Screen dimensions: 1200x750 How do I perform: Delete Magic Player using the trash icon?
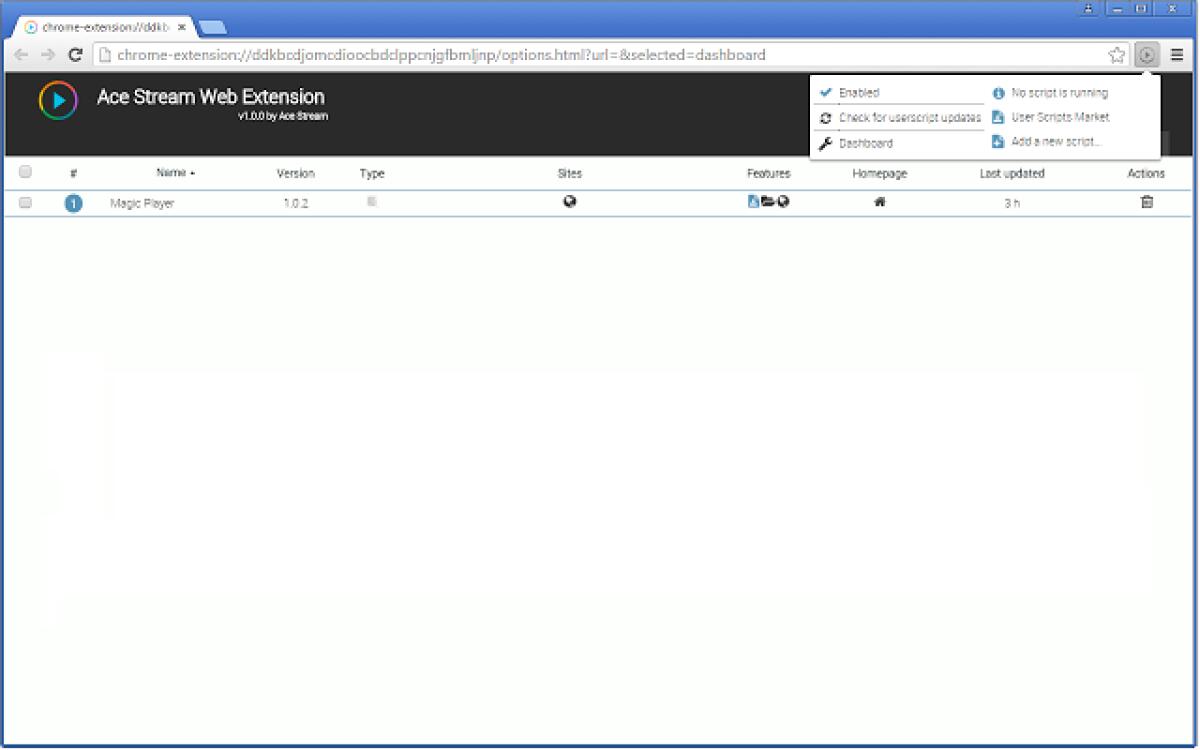pyautogui.click(x=1147, y=203)
